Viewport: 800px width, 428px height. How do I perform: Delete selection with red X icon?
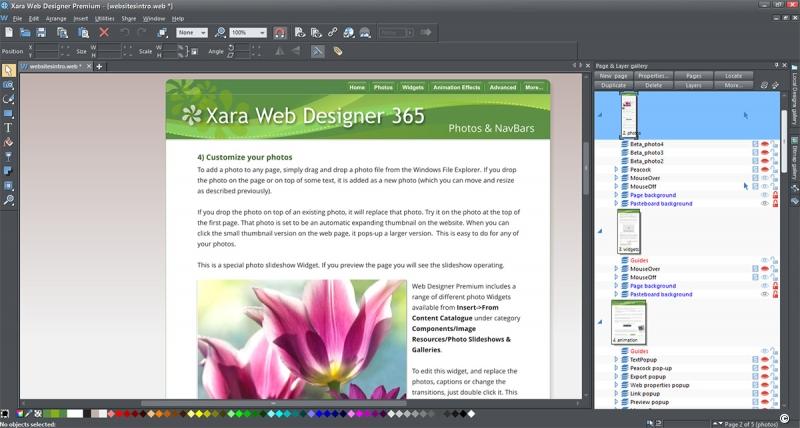tap(104, 33)
